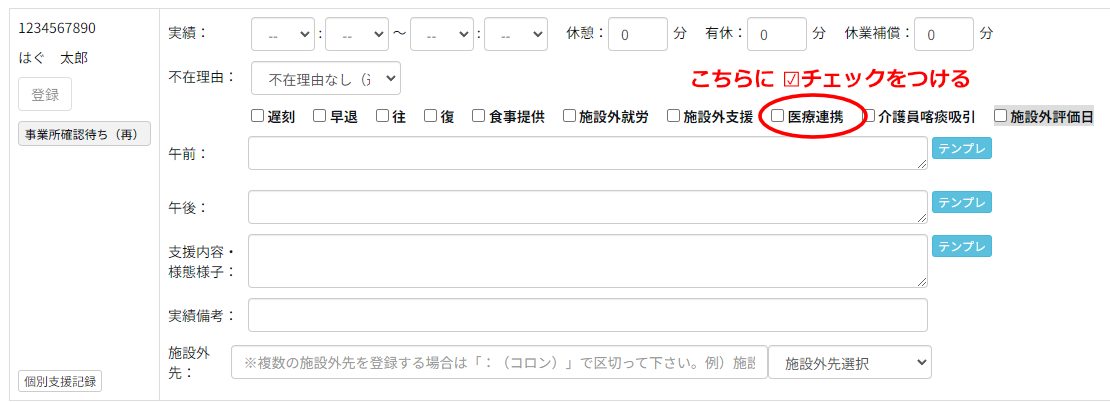Check the 医療連携 checkbox

pos(778,116)
